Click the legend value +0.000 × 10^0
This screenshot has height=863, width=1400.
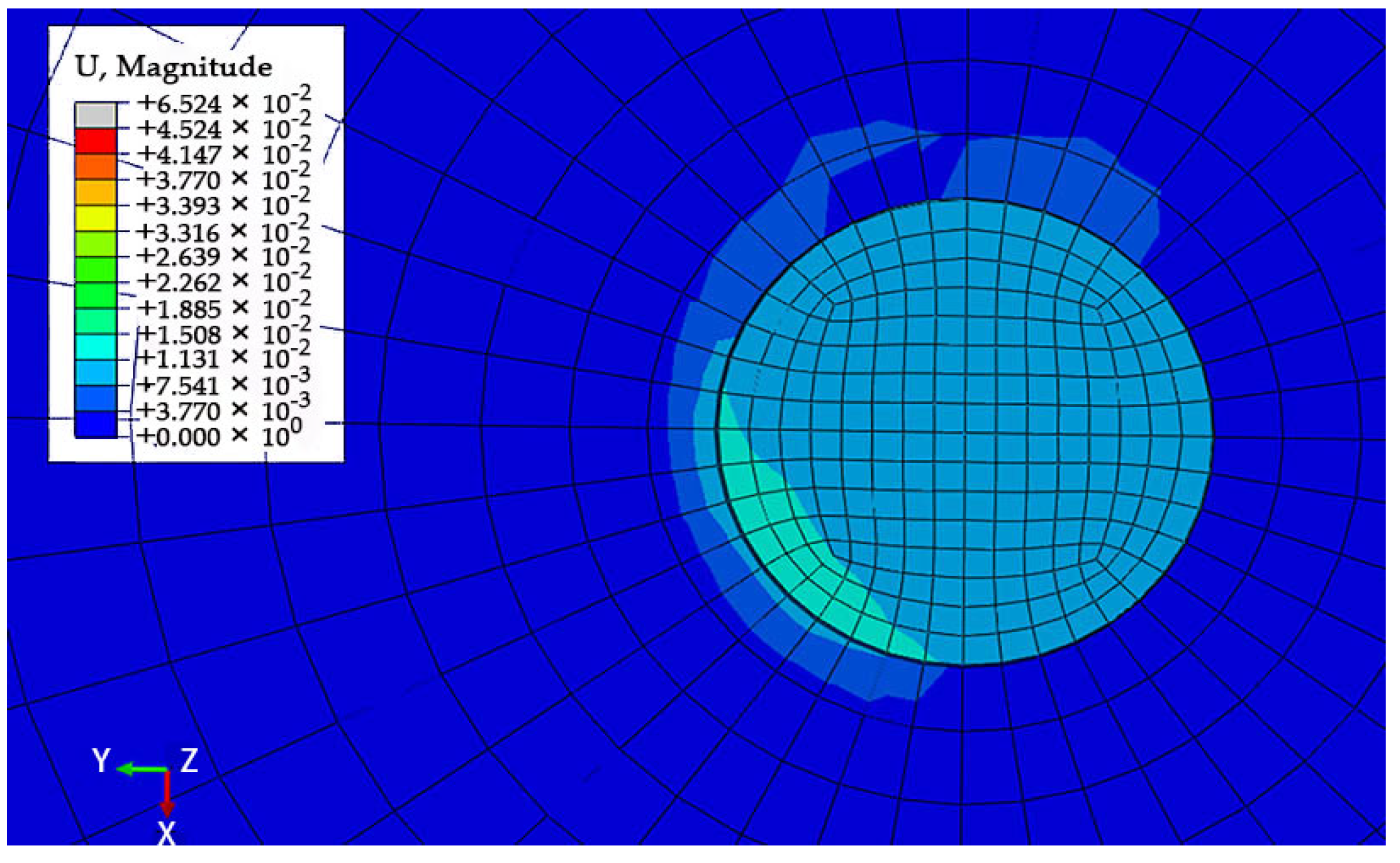[x=221, y=436]
